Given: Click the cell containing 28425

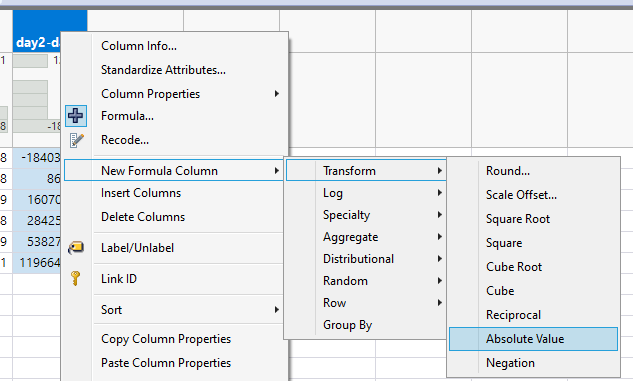Looking at the screenshot, I should tap(36, 220).
